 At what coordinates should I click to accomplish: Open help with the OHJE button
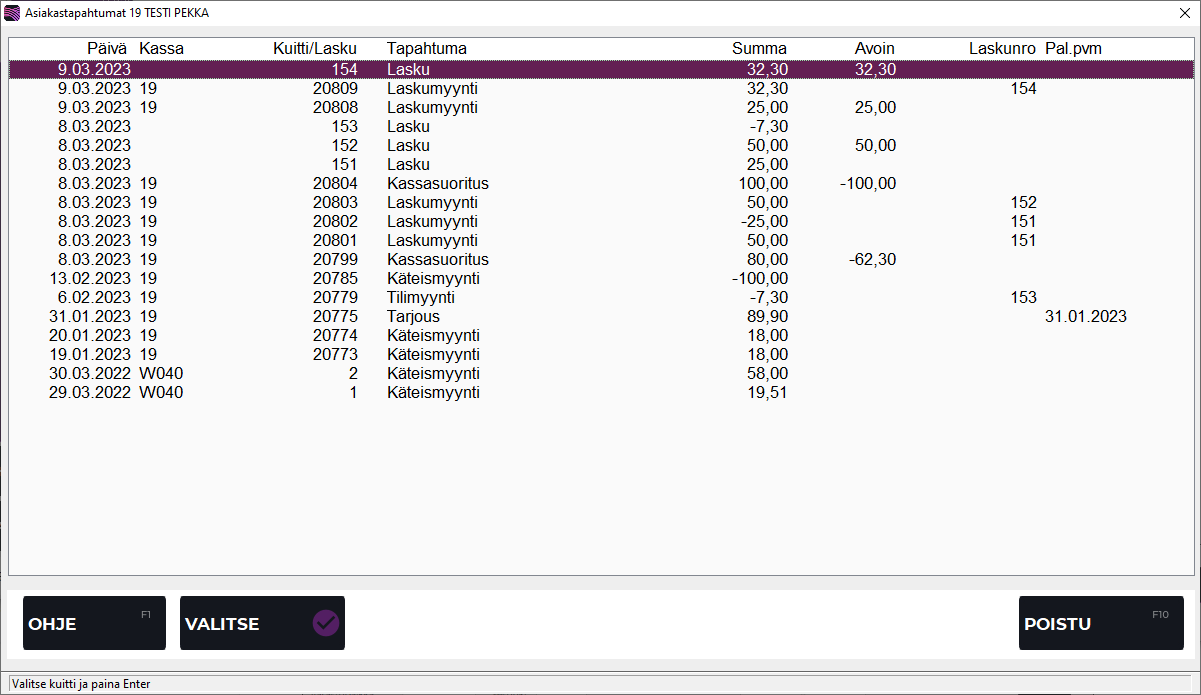click(94, 623)
